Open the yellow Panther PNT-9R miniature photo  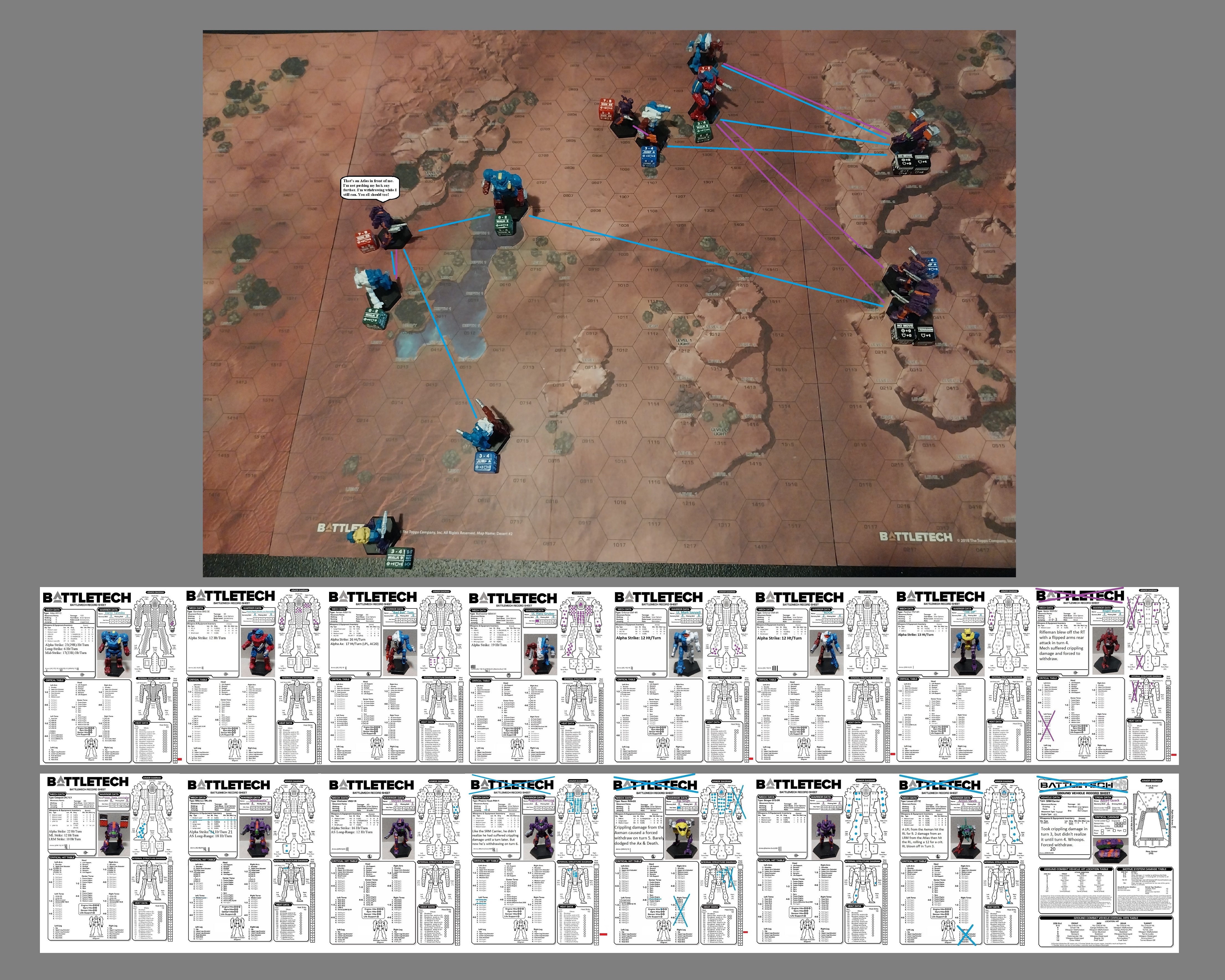967,652
